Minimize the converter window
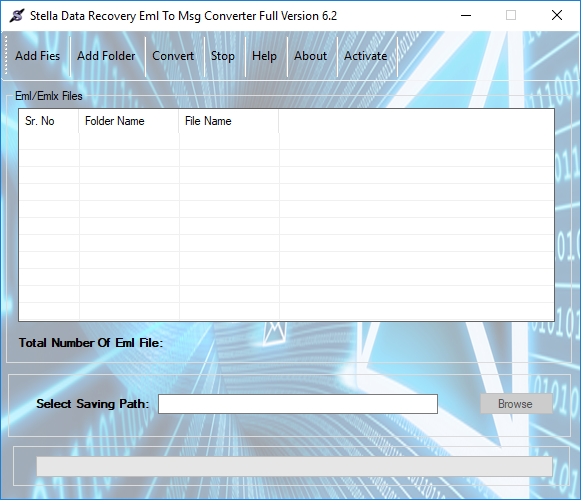 click(x=466, y=16)
